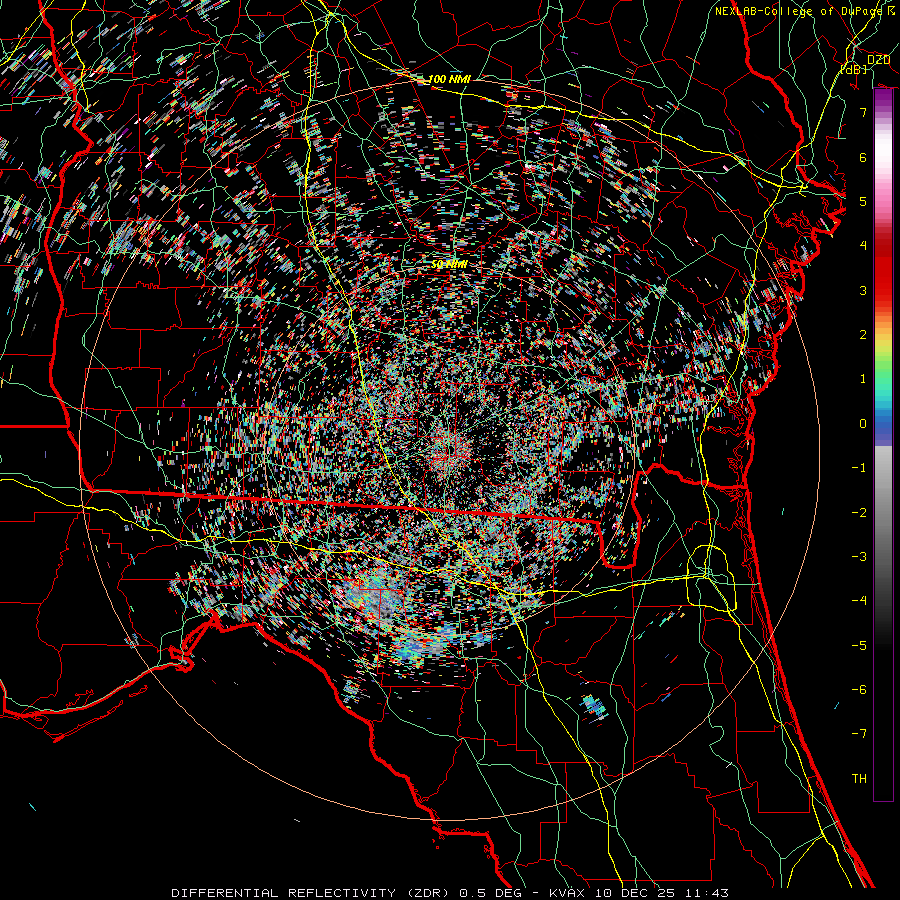The width and height of the screenshot is (900, 900).
Task: Click the 5 dB label on color scale
Action: (863, 201)
